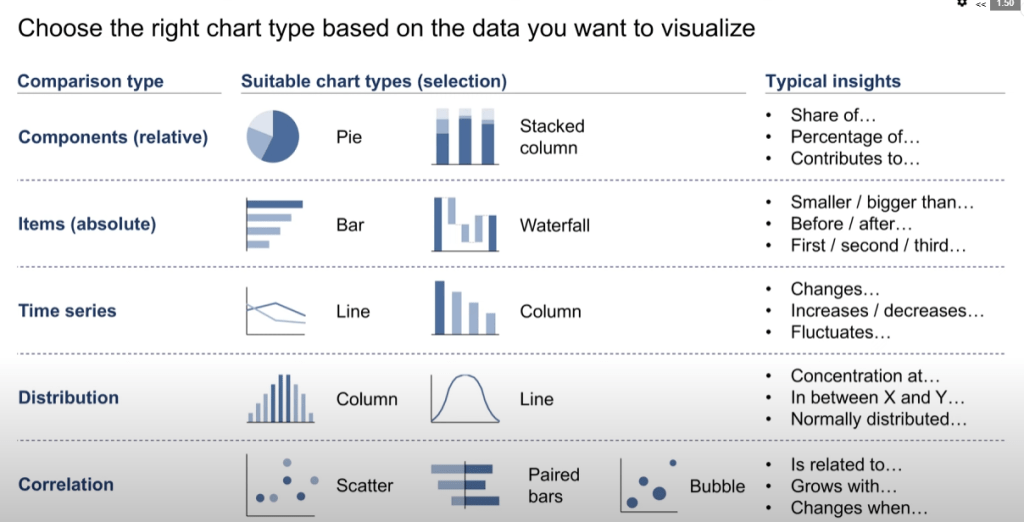1024x522 pixels.
Task: Click the 1.50 playback speed badge
Action: click(1004, 5)
